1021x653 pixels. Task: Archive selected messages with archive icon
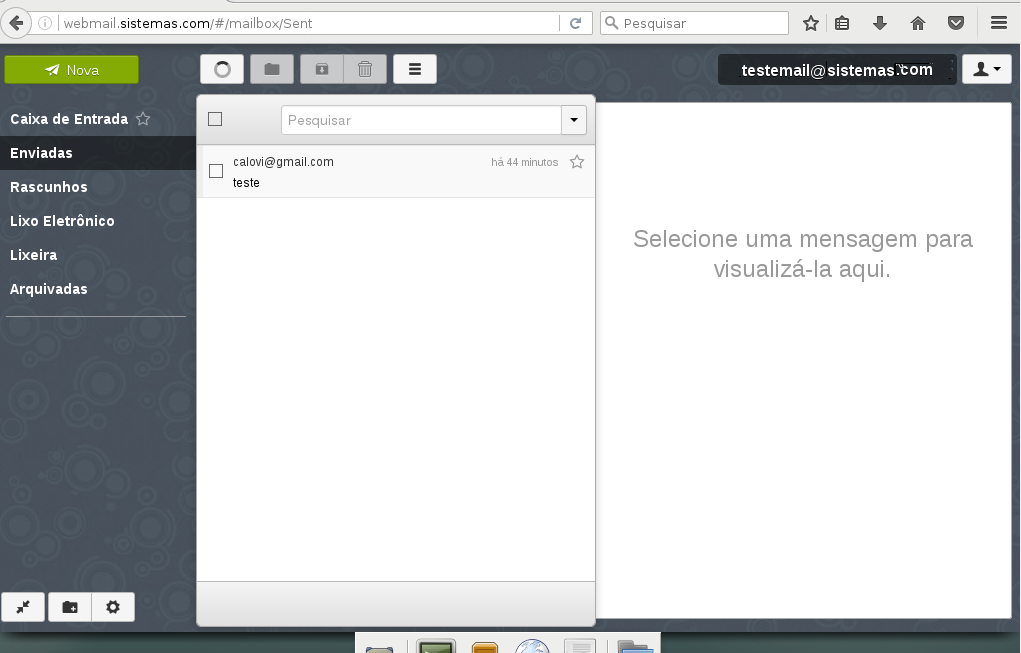pyautogui.click(x=322, y=69)
